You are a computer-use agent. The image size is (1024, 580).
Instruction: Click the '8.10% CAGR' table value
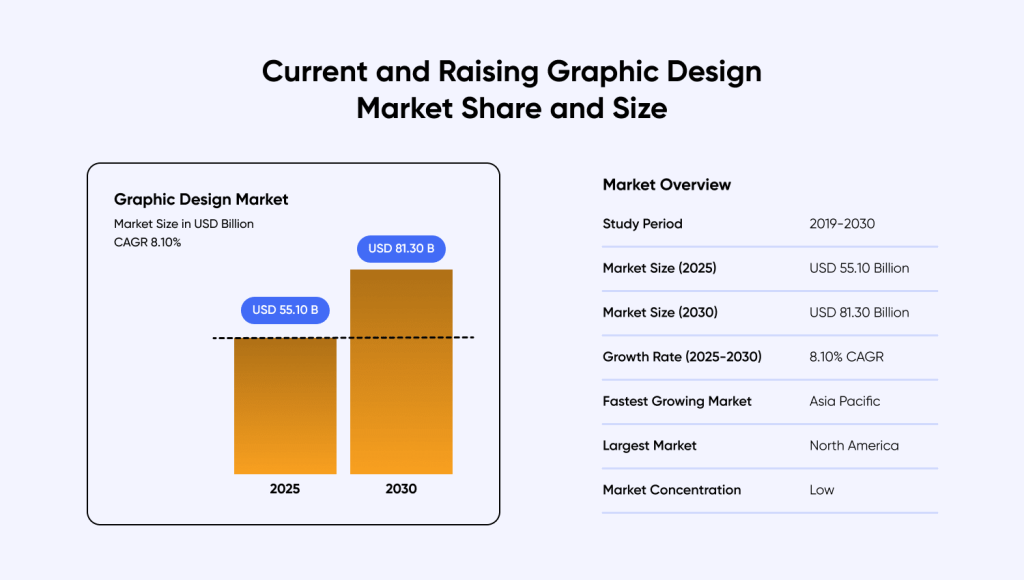coord(846,357)
